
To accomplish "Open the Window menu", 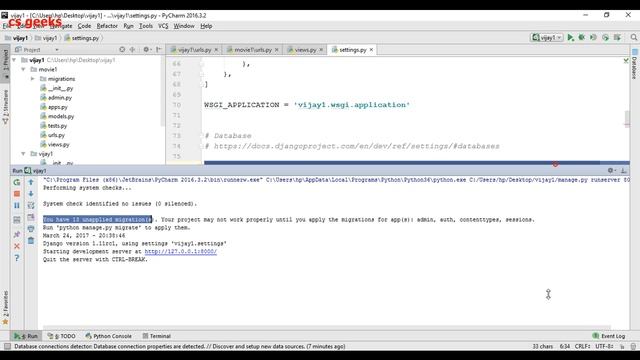I will 184,26.
